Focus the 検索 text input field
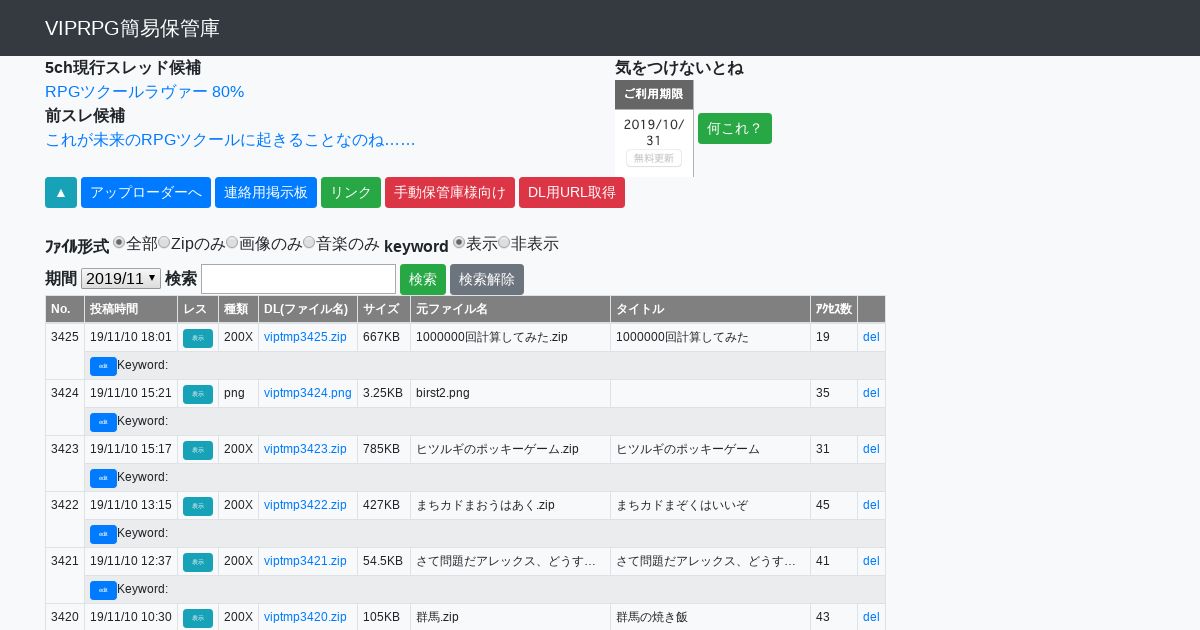The width and height of the screenshot is (1200, 630). click(298, 279)
